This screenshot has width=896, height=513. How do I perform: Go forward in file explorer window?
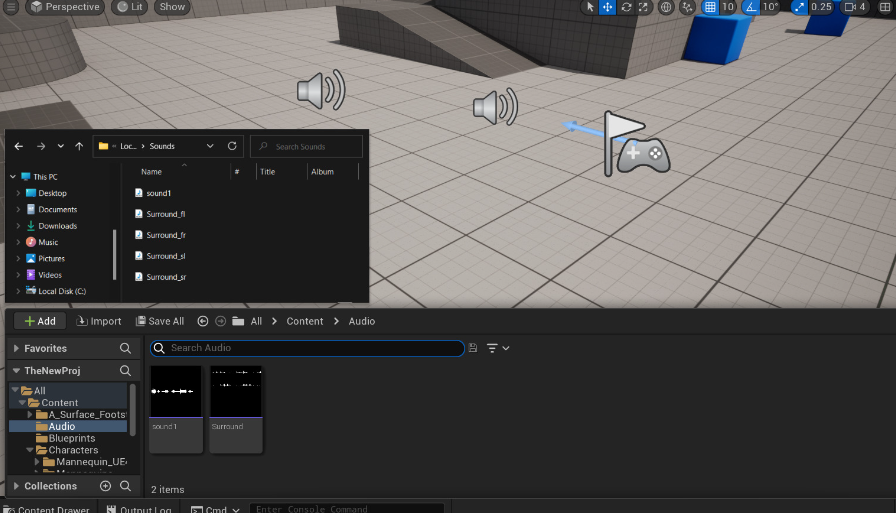41,146
